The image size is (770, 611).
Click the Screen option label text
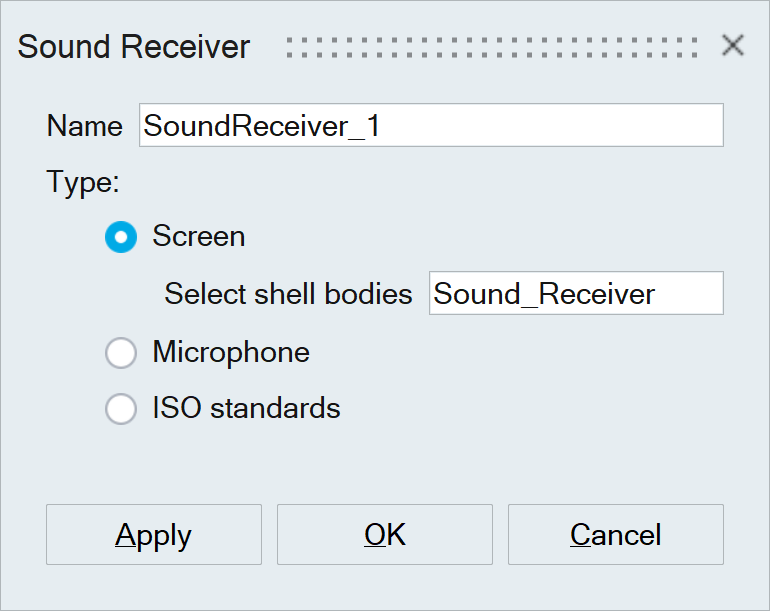click(x=198, y=237)
